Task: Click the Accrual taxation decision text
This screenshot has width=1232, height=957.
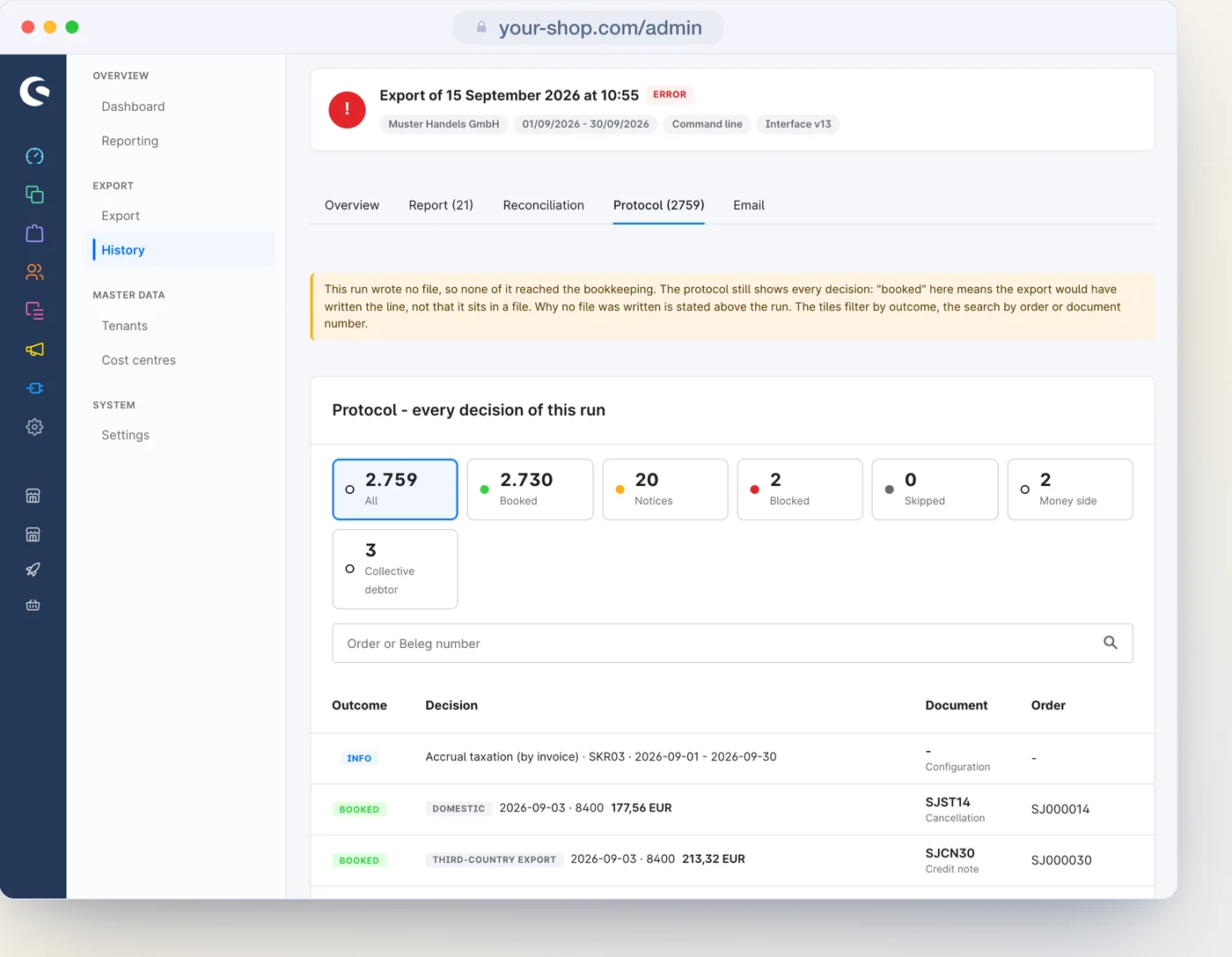Action: 601,756
